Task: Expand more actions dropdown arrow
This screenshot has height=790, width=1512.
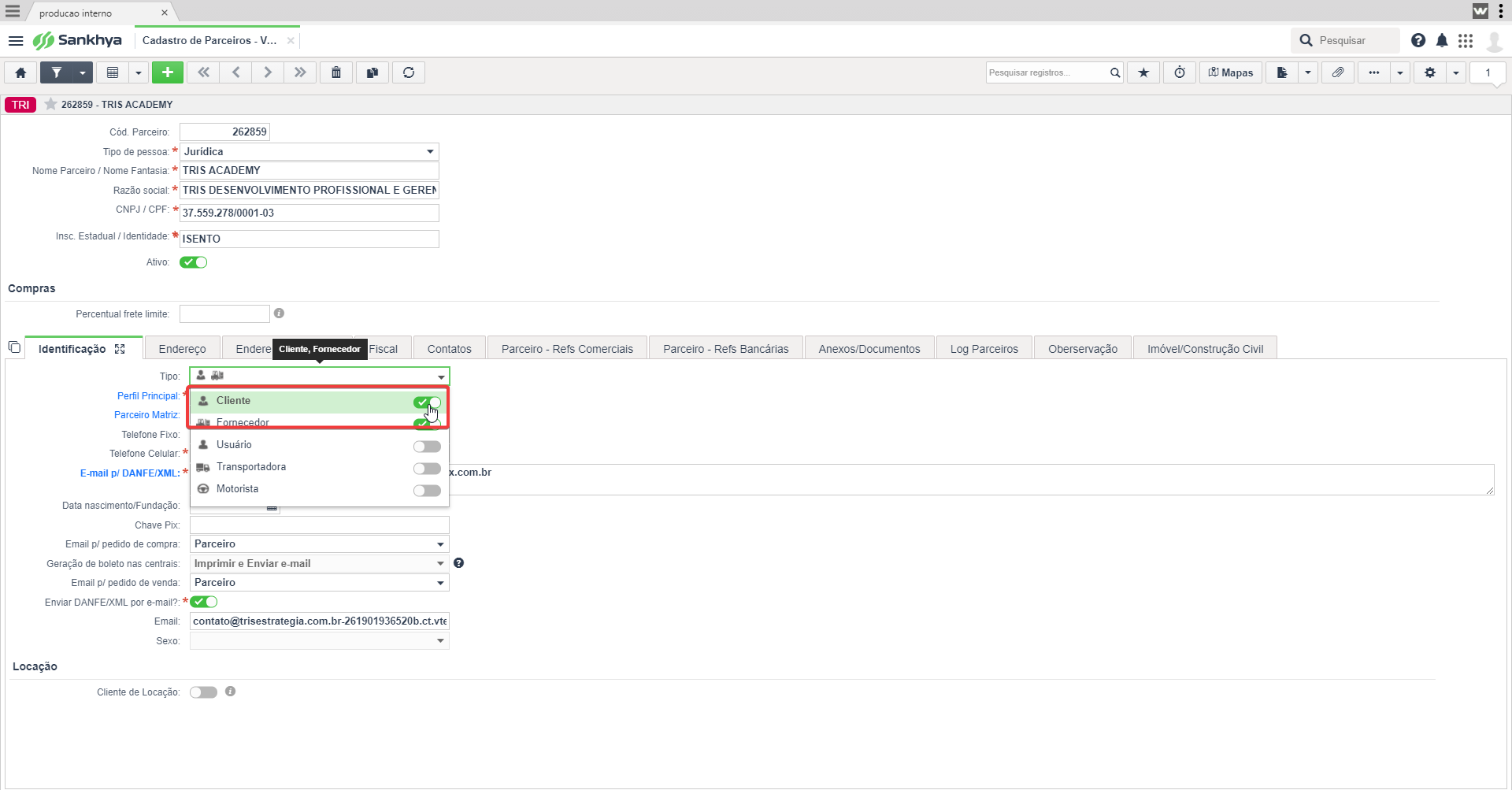Action: [1400, 72]
